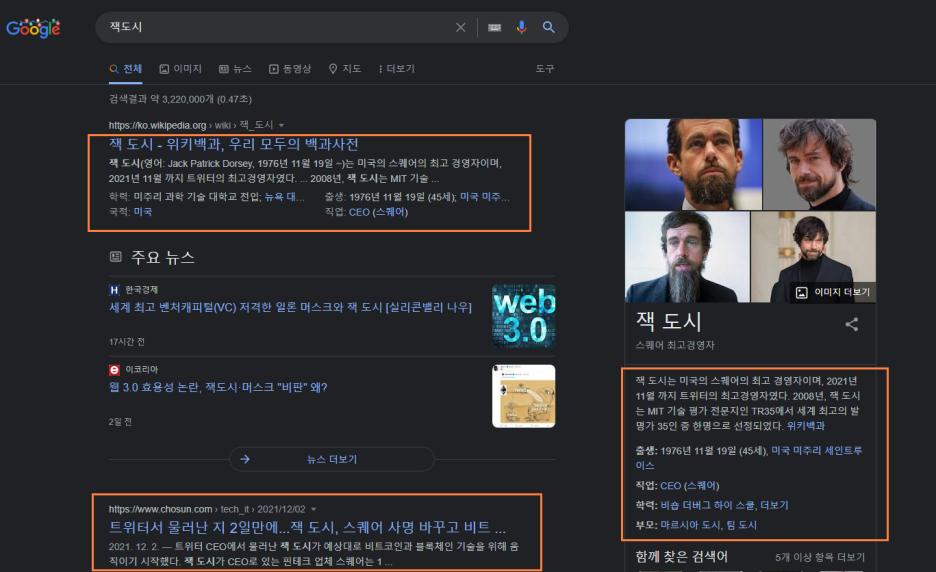
Task: Click the 비숍 더버그 하이 스쿨 link
Action: tap(707, 505)
